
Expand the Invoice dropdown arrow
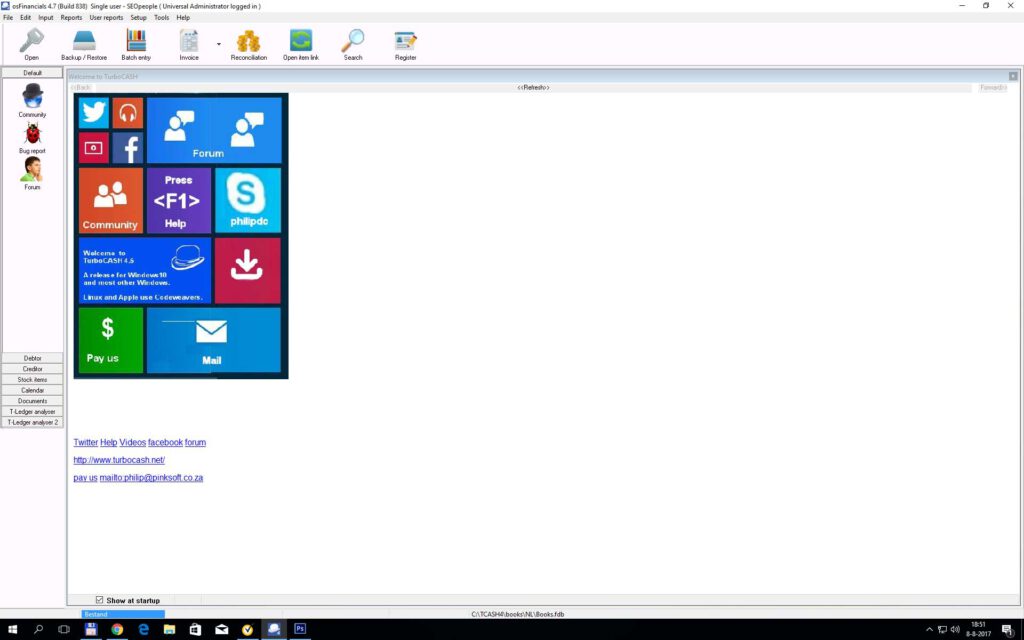pyautogui.click(x=219, y=44)
